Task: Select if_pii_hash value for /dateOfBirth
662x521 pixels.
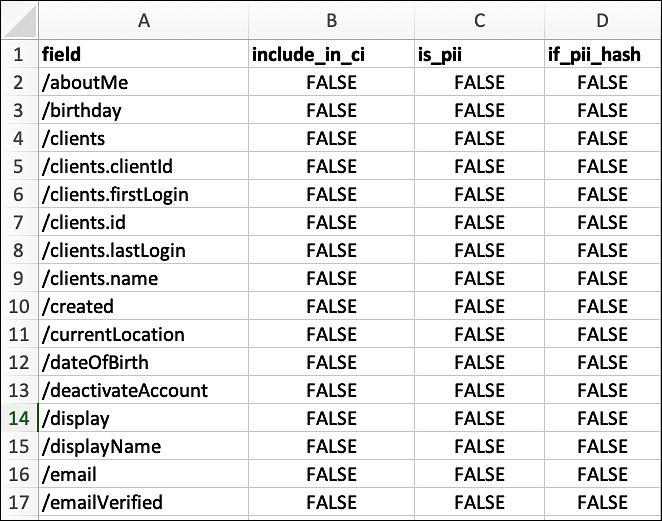Action: coord(602,362)
